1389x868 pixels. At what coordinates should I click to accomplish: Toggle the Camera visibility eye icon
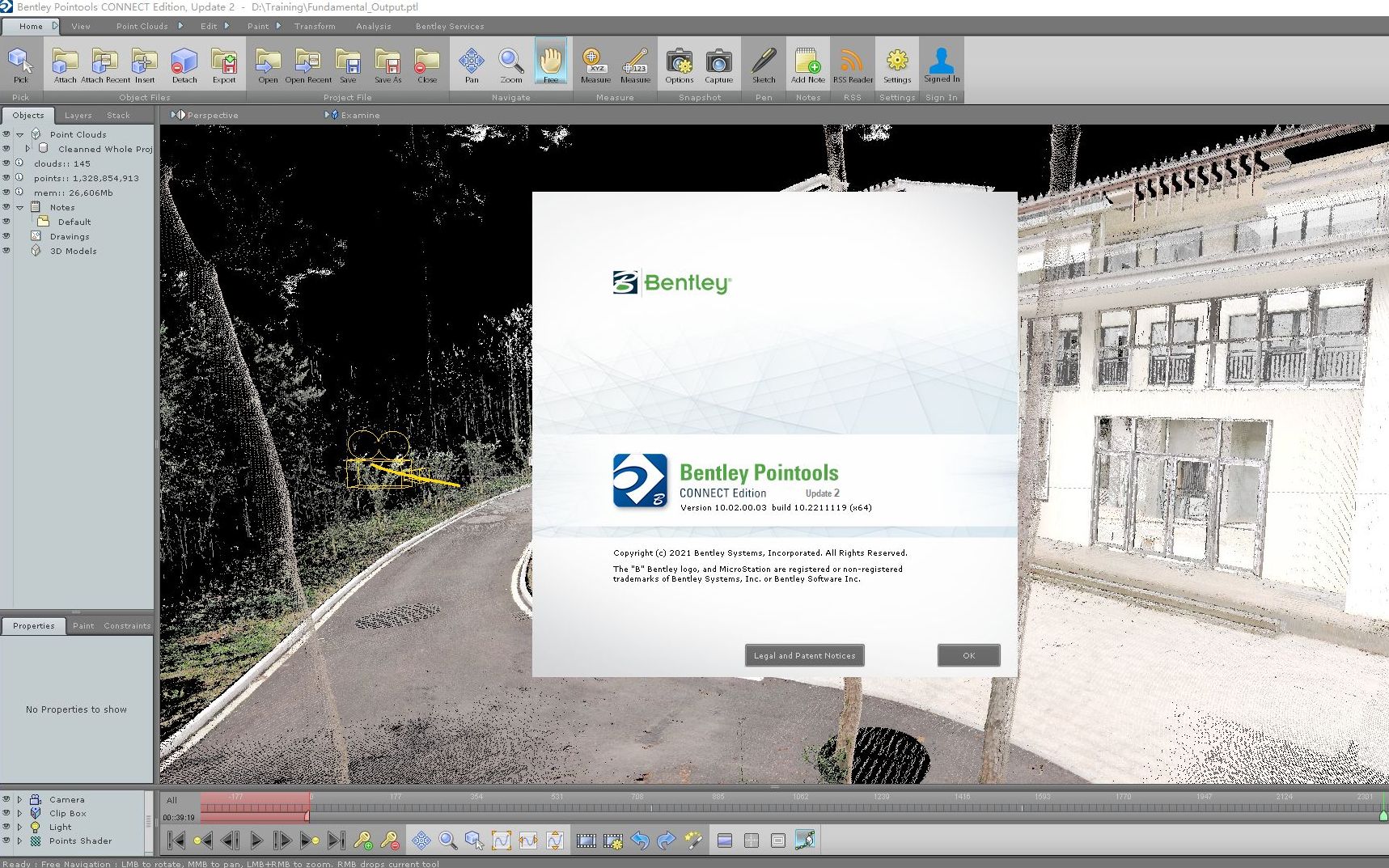coord(6,799)
